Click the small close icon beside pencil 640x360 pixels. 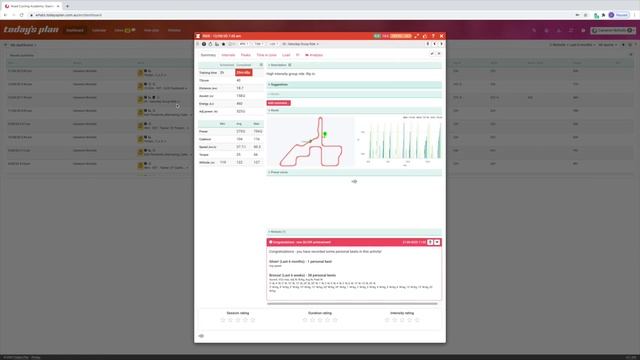[439, 53]
